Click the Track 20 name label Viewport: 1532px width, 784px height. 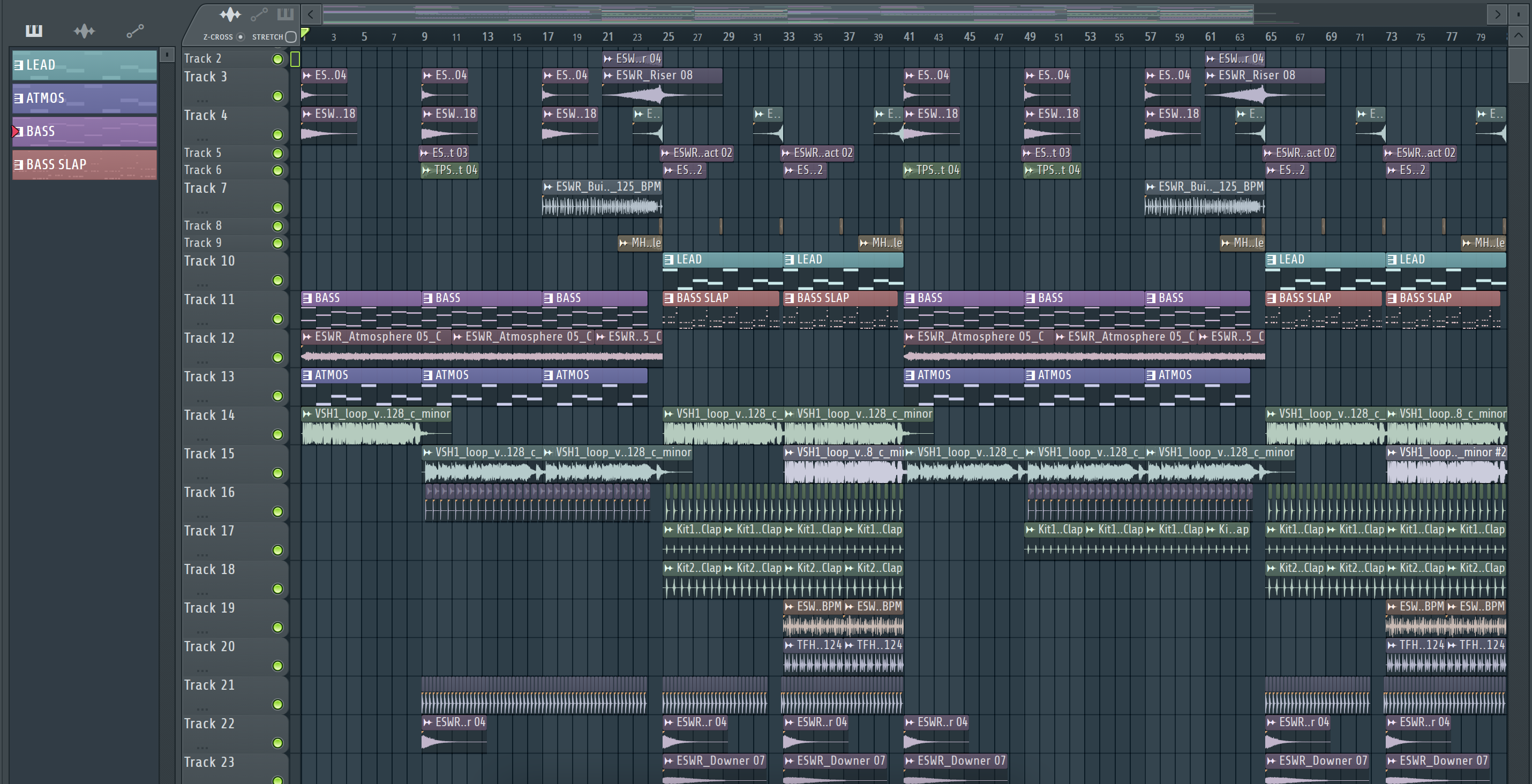coord(209,647)
